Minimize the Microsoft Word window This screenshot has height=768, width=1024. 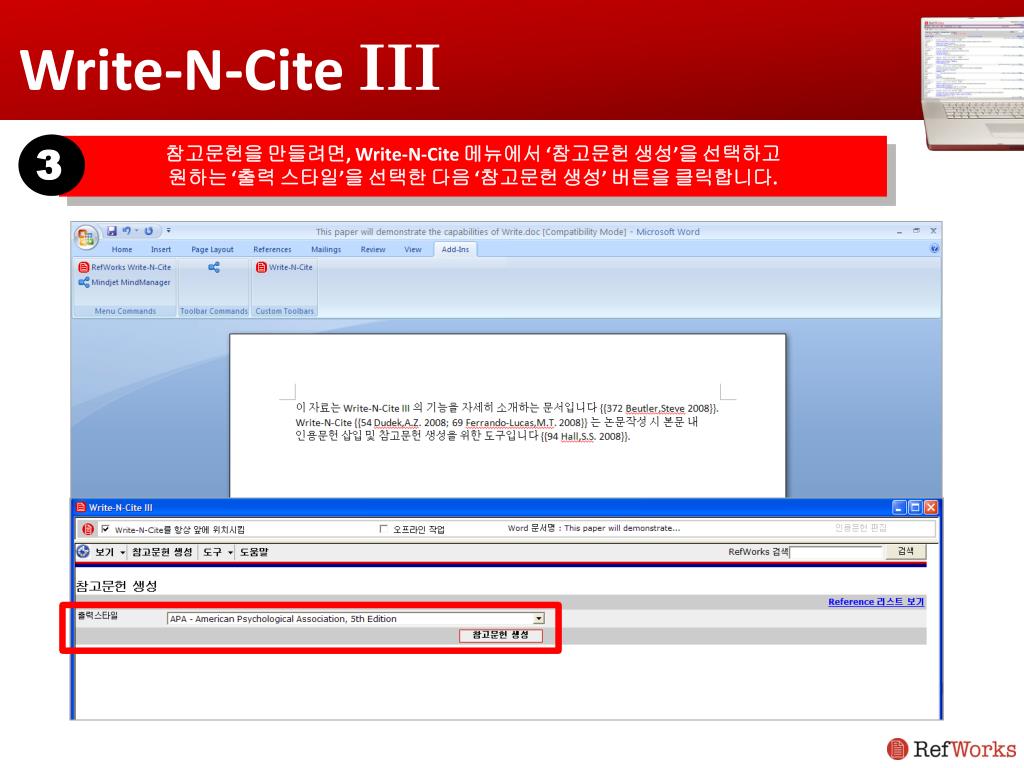point(899,231)
